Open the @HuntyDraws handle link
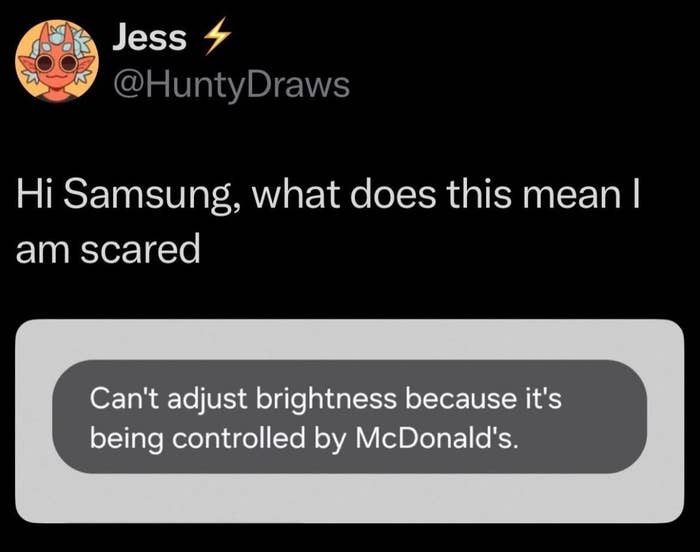This screenshot has height=552, width=700. [x=231, y=84]
